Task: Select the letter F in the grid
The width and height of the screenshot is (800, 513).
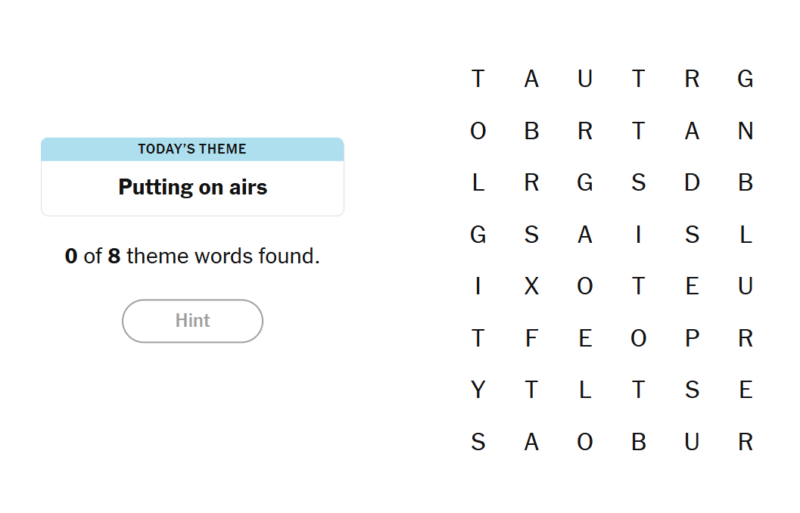Action: [x=531, y=338]
